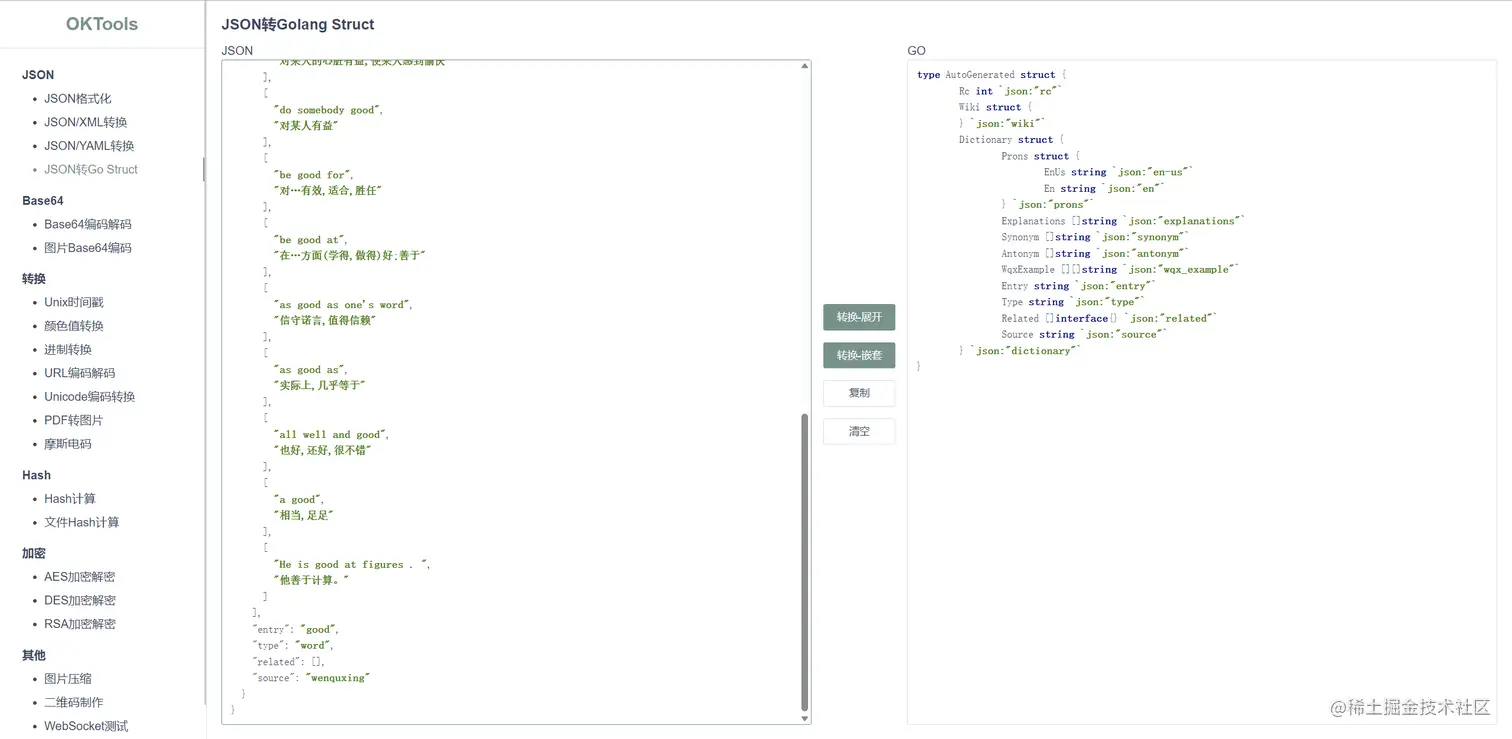Open 二维码制作 tool
Screen dimensions: 1512x739
click(x=74, y=702)
